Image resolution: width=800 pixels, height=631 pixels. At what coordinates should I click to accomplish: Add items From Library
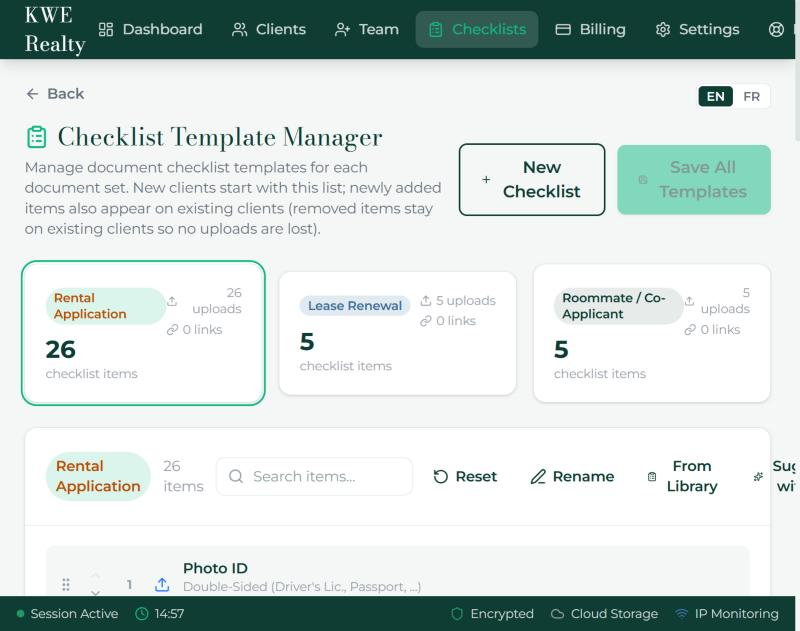(x=682, y=476)
